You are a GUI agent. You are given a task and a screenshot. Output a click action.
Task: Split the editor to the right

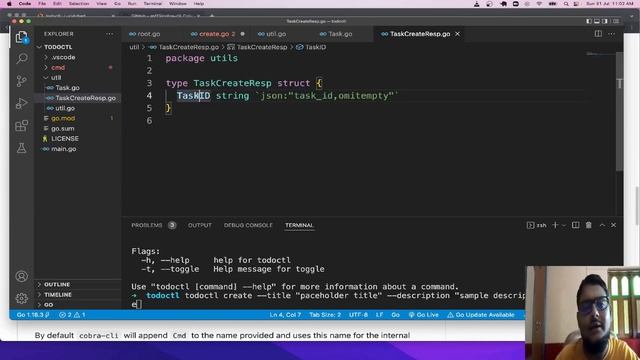[x=598, y=34]
